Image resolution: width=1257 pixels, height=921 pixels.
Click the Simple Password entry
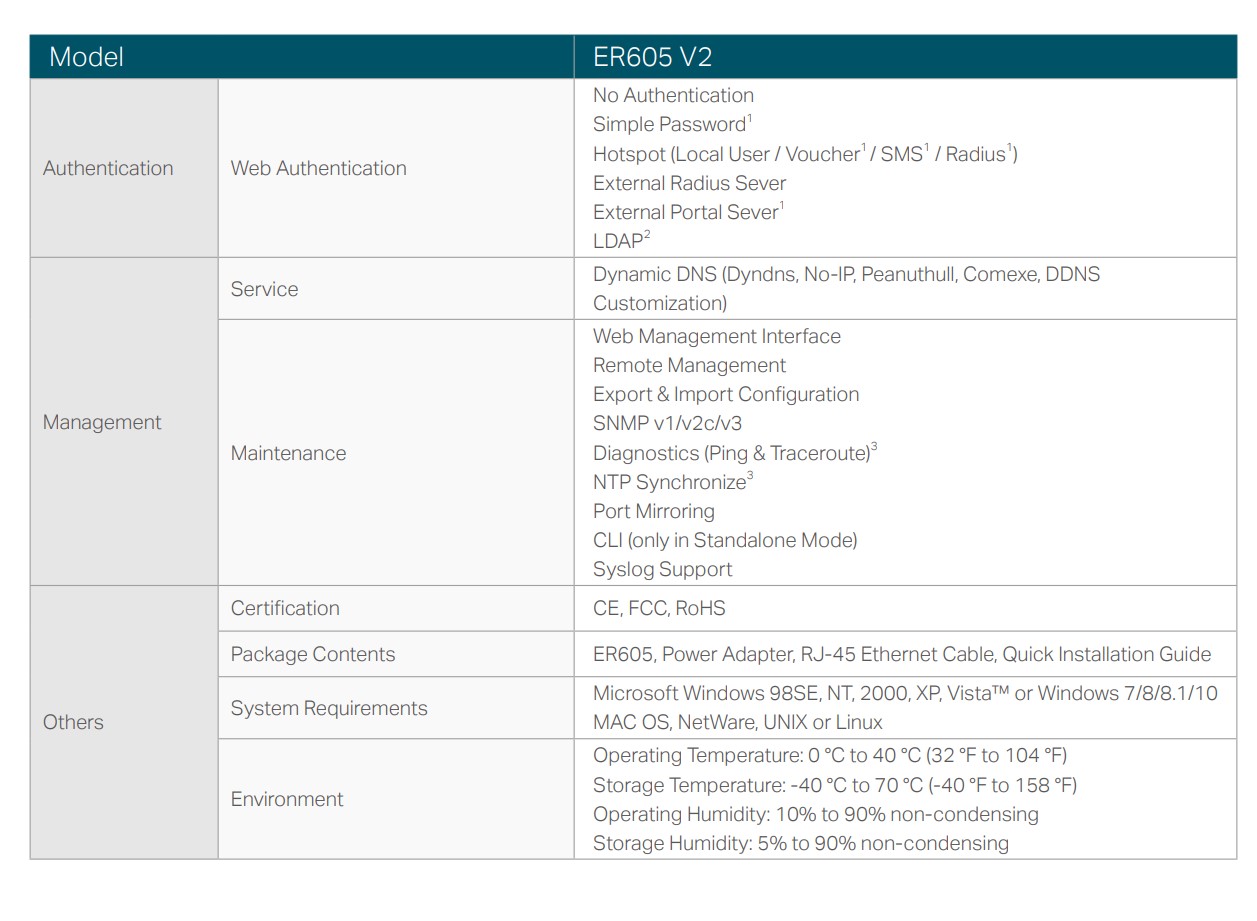tap(670, 125)
